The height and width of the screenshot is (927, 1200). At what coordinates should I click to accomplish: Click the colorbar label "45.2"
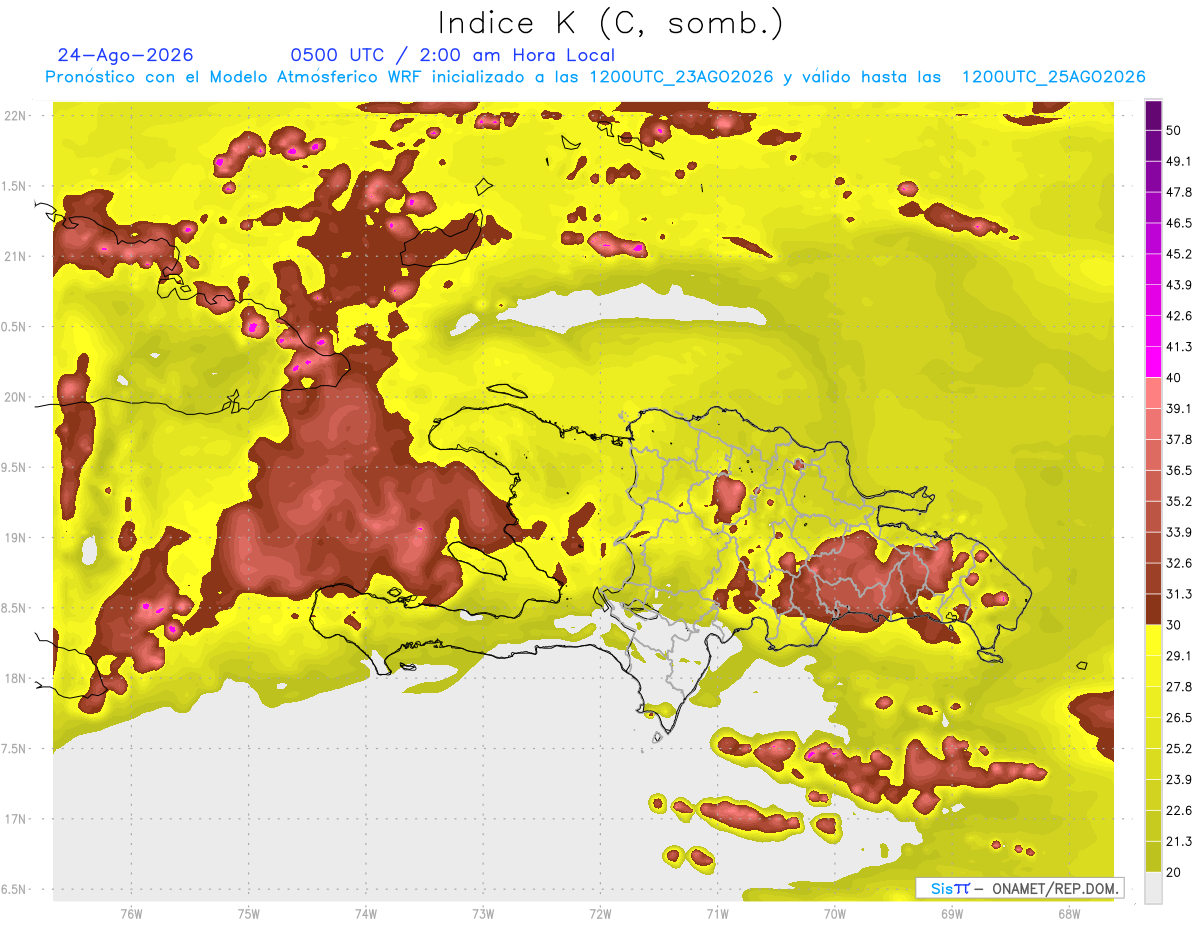tap(1178, 254)
